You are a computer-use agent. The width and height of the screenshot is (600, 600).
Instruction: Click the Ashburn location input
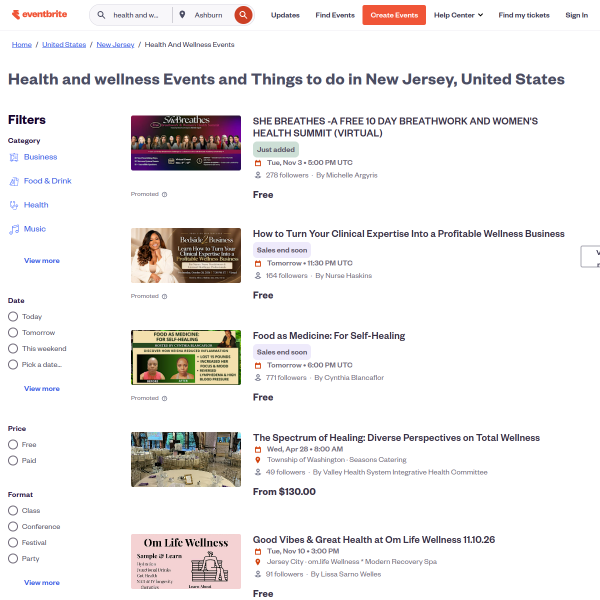click(209, 15)
